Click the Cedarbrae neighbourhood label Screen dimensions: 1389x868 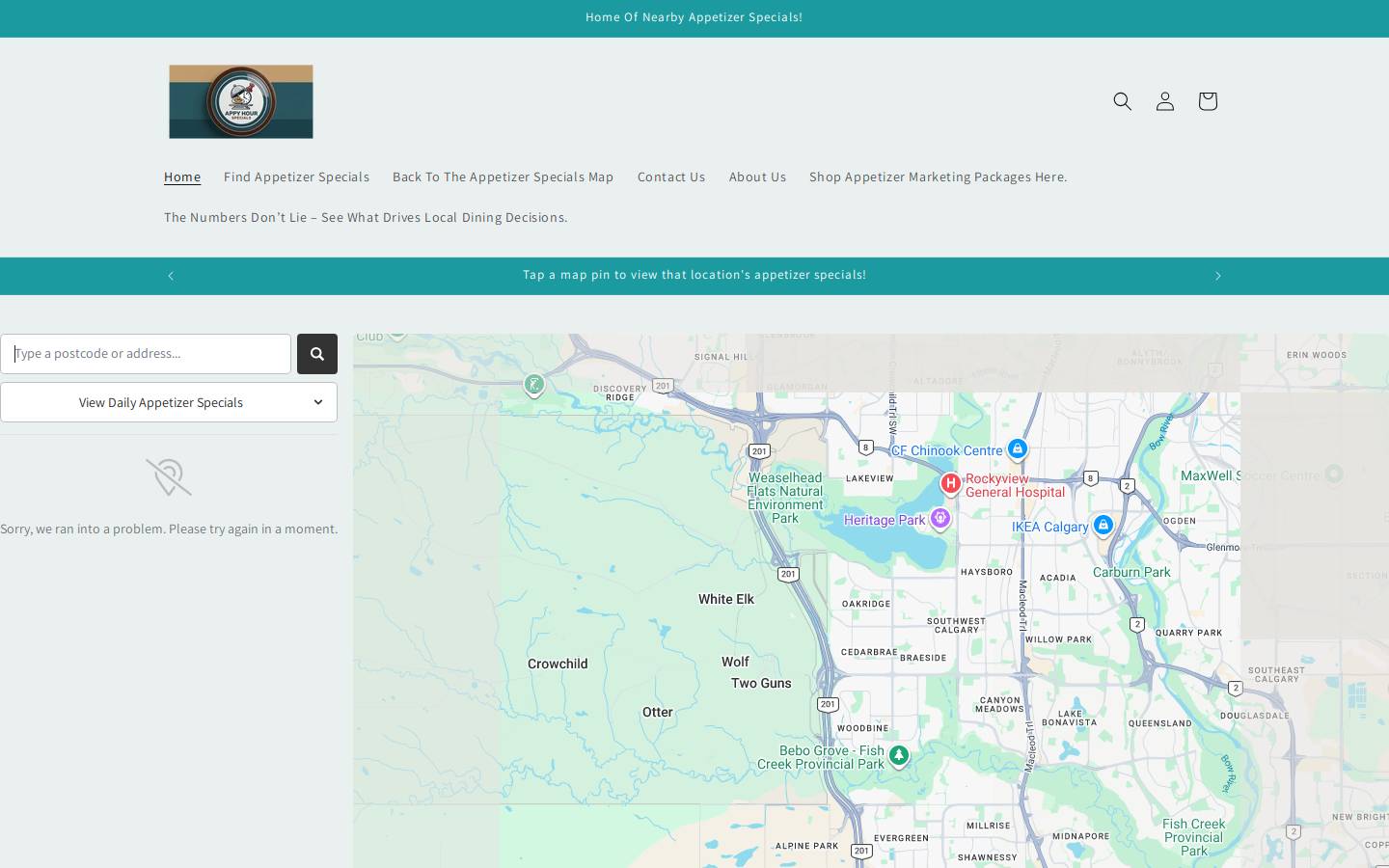(x=869, y=652)
